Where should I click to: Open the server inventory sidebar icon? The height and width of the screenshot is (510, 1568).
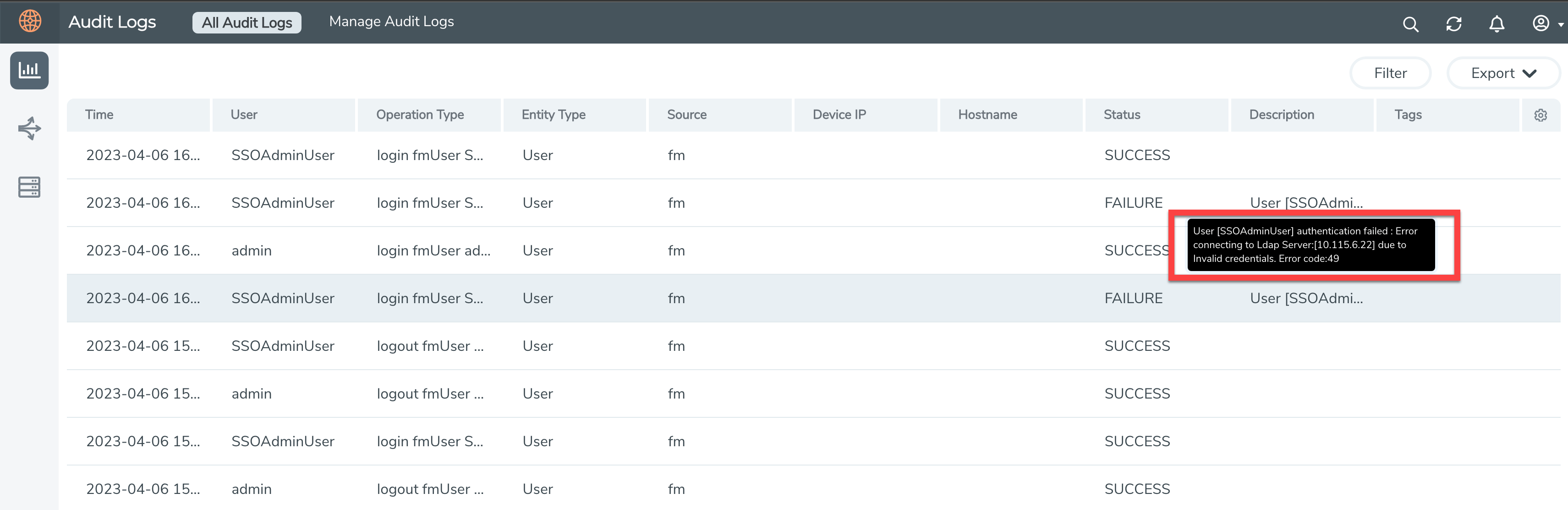pos(29,187)
